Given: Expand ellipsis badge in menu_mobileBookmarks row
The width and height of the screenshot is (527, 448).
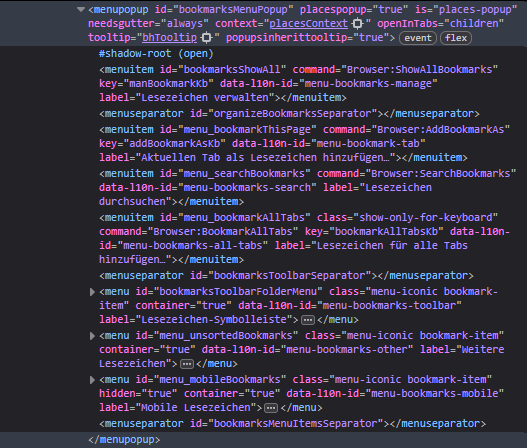Looking at the screenshot, I should [x=271, y=408].
